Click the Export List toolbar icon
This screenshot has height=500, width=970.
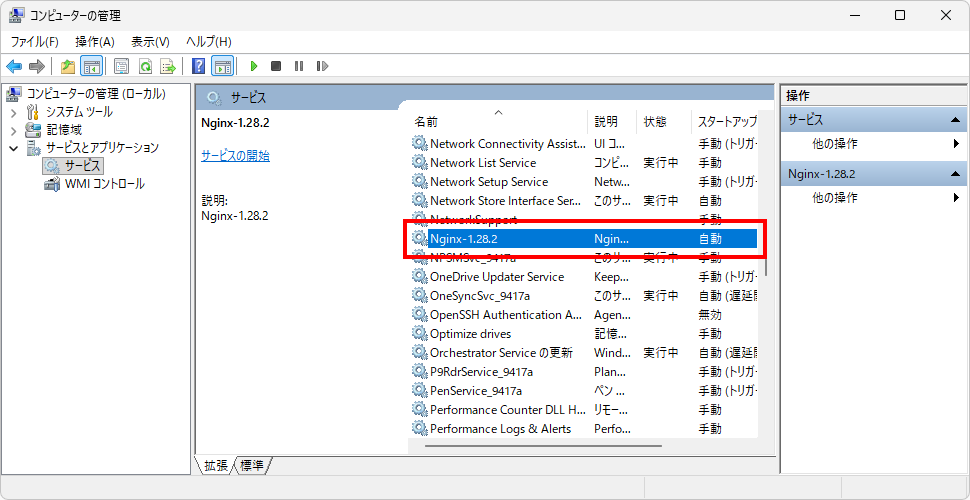(x=168, y=66)
